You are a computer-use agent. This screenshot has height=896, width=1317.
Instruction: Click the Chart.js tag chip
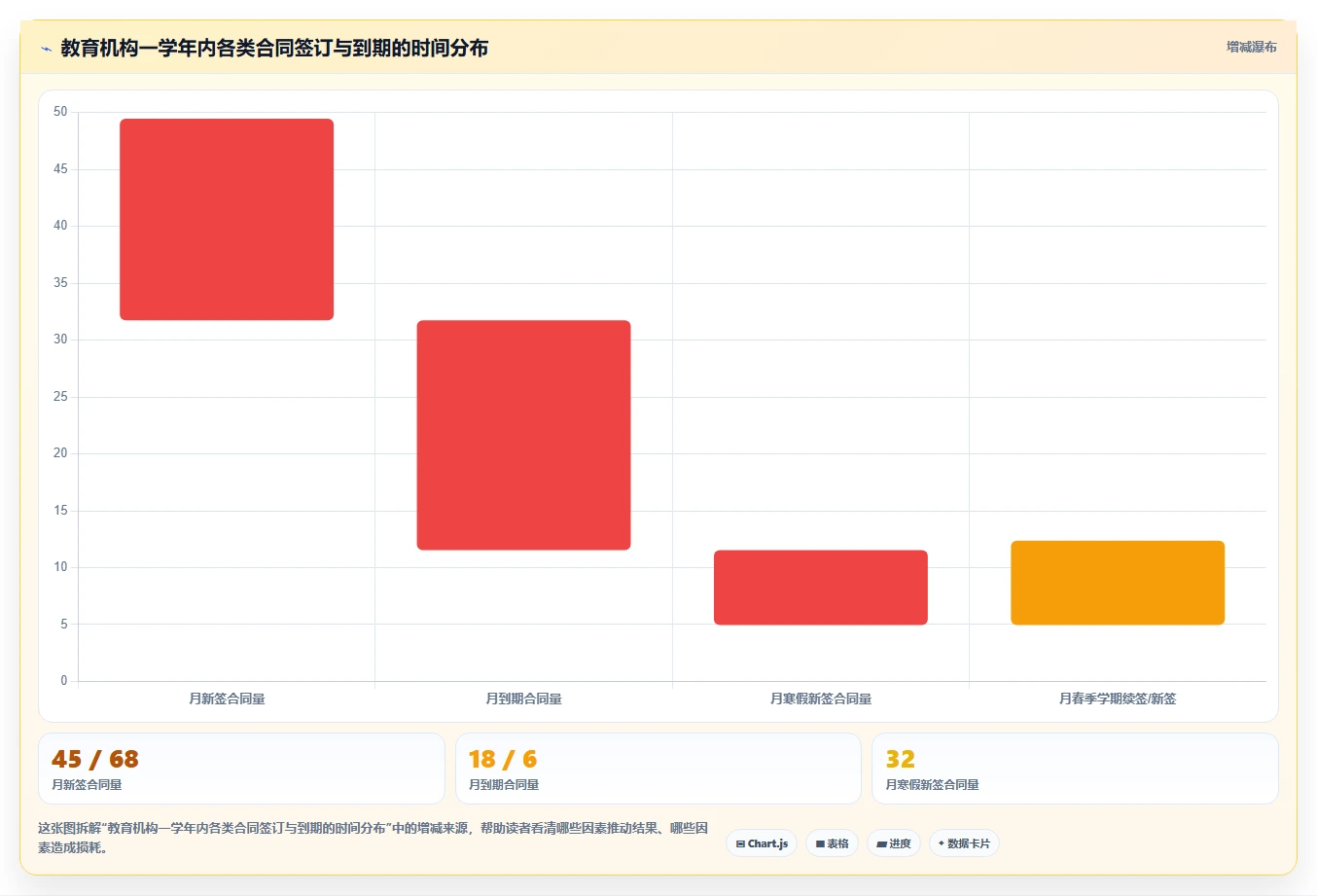(762, 843)
